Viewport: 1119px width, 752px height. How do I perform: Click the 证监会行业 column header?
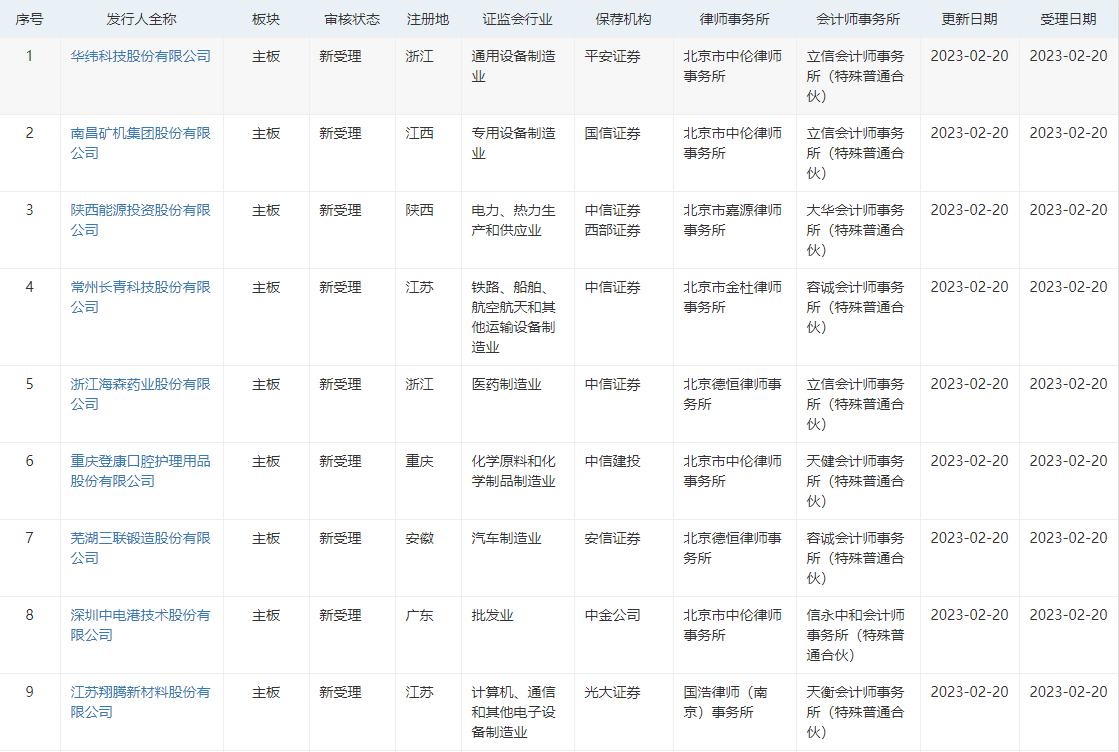[x=517, y=19]
